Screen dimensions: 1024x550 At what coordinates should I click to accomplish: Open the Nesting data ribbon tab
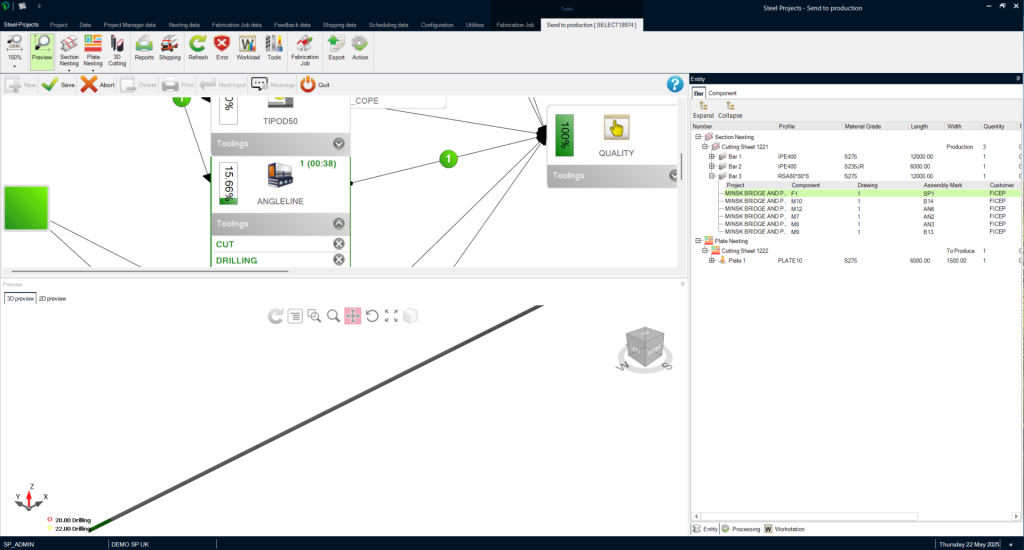pos(183,24)
